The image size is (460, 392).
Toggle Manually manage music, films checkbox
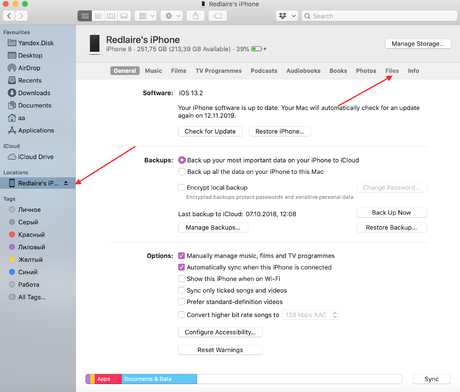pos(181,256)
